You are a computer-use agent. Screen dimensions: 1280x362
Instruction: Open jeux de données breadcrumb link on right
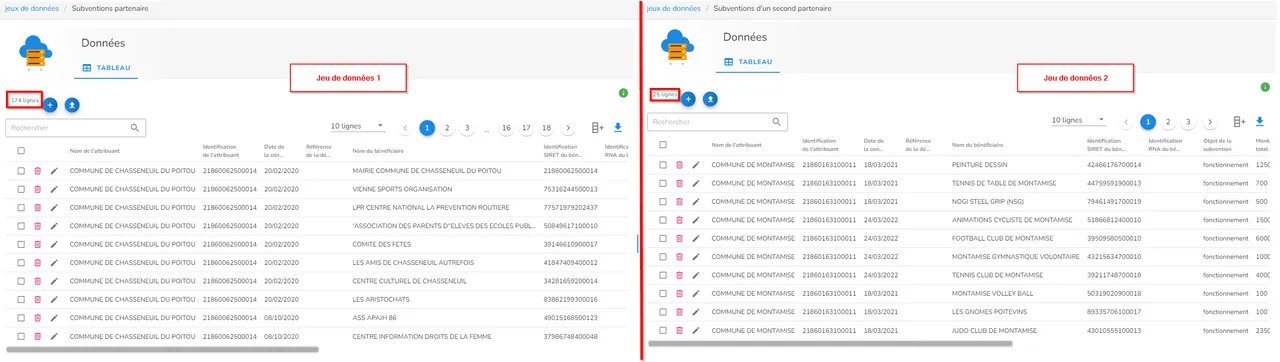click(673, 8)
